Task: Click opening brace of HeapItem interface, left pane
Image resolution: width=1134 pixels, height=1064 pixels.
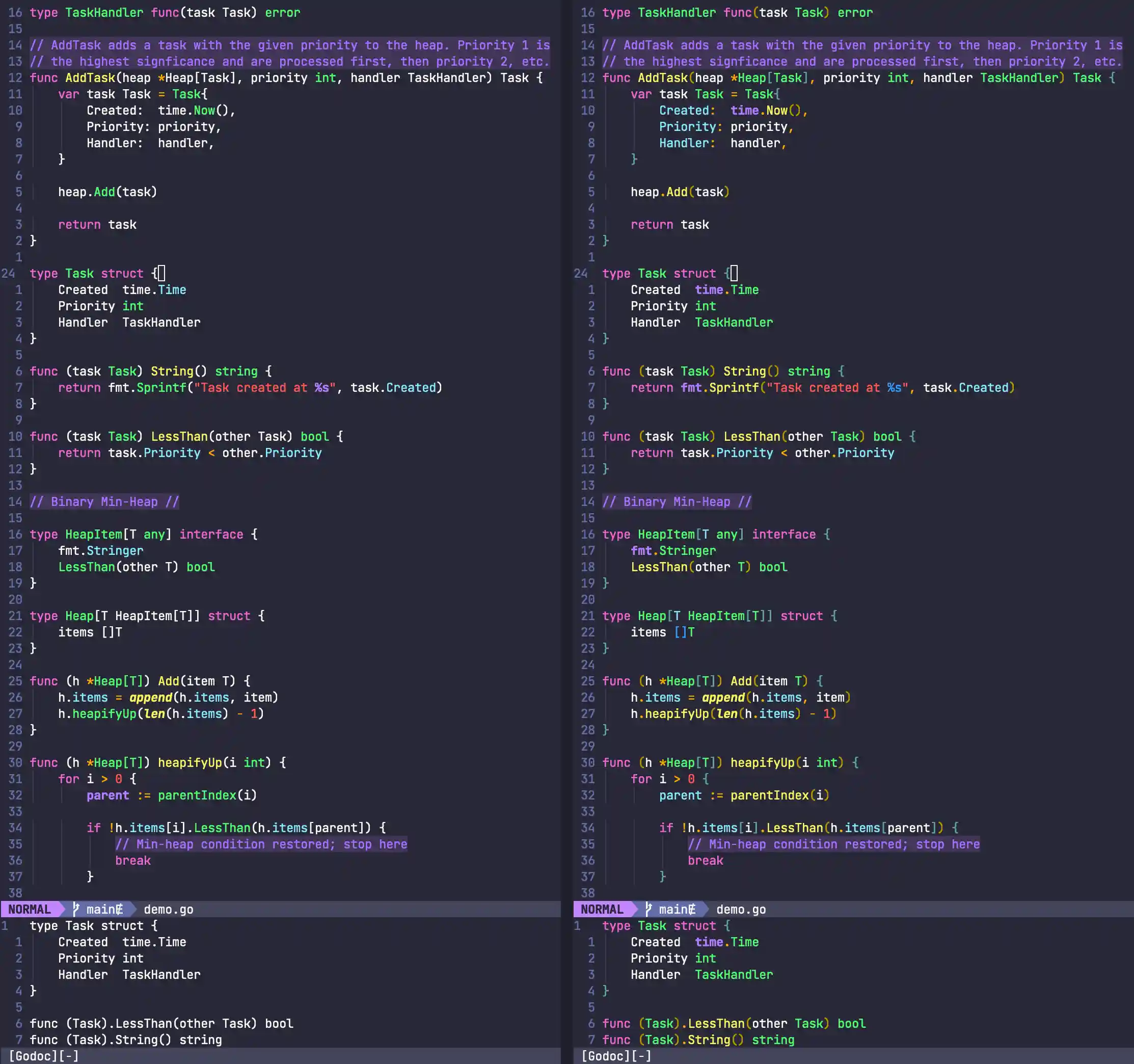Action: click(254, 534)
